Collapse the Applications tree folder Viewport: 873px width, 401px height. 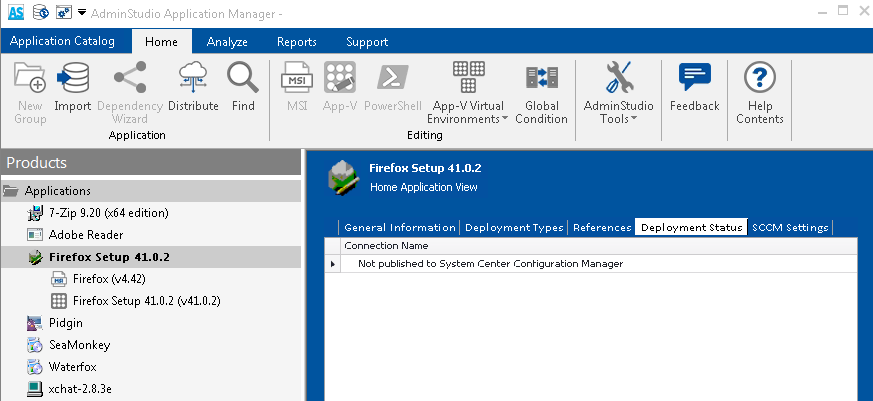[x=11, y=191]
